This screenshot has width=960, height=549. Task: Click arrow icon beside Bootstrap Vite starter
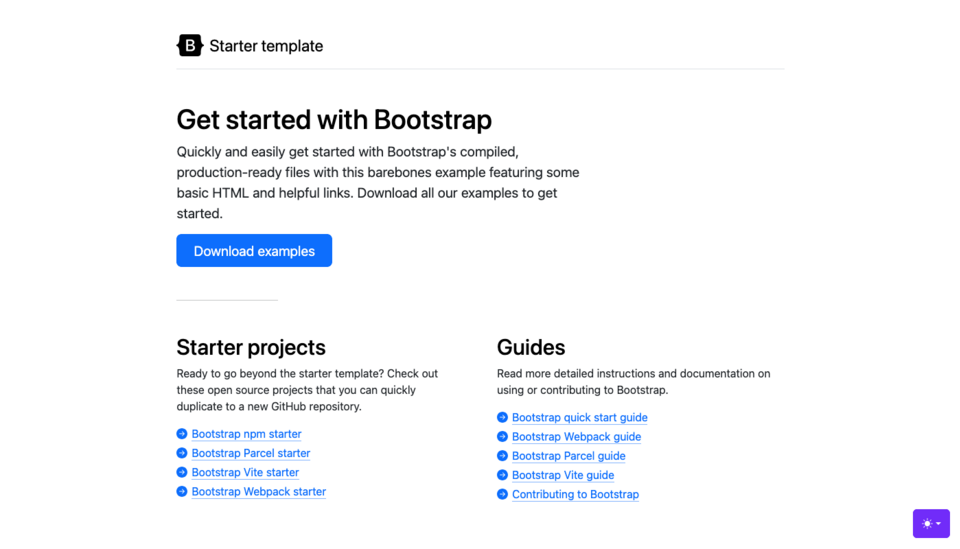pyautogui.click(x=182, y=472)
